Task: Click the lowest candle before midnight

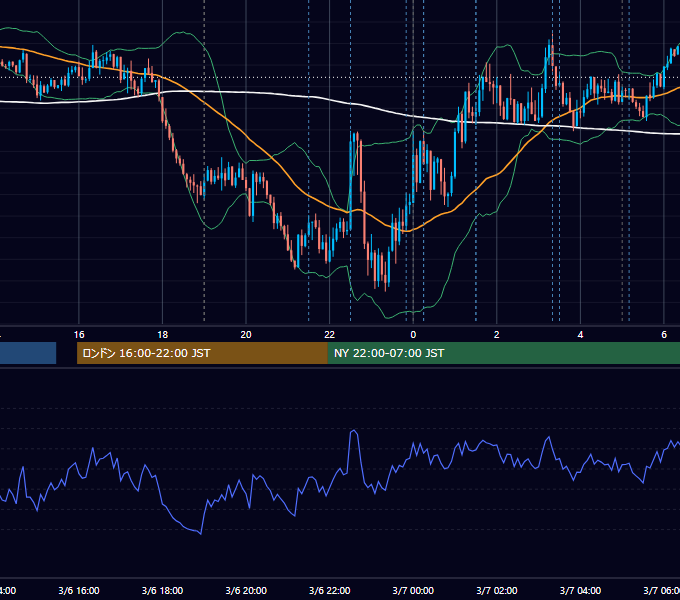Action: (386, 277)
